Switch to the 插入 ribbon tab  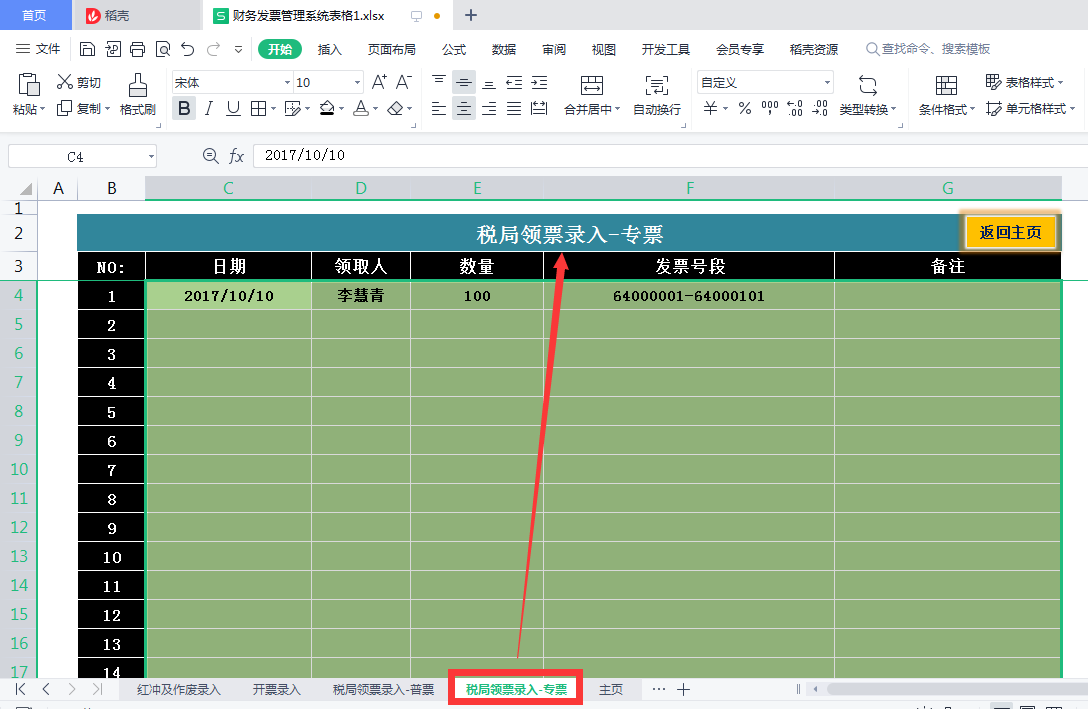coord(330,49)
